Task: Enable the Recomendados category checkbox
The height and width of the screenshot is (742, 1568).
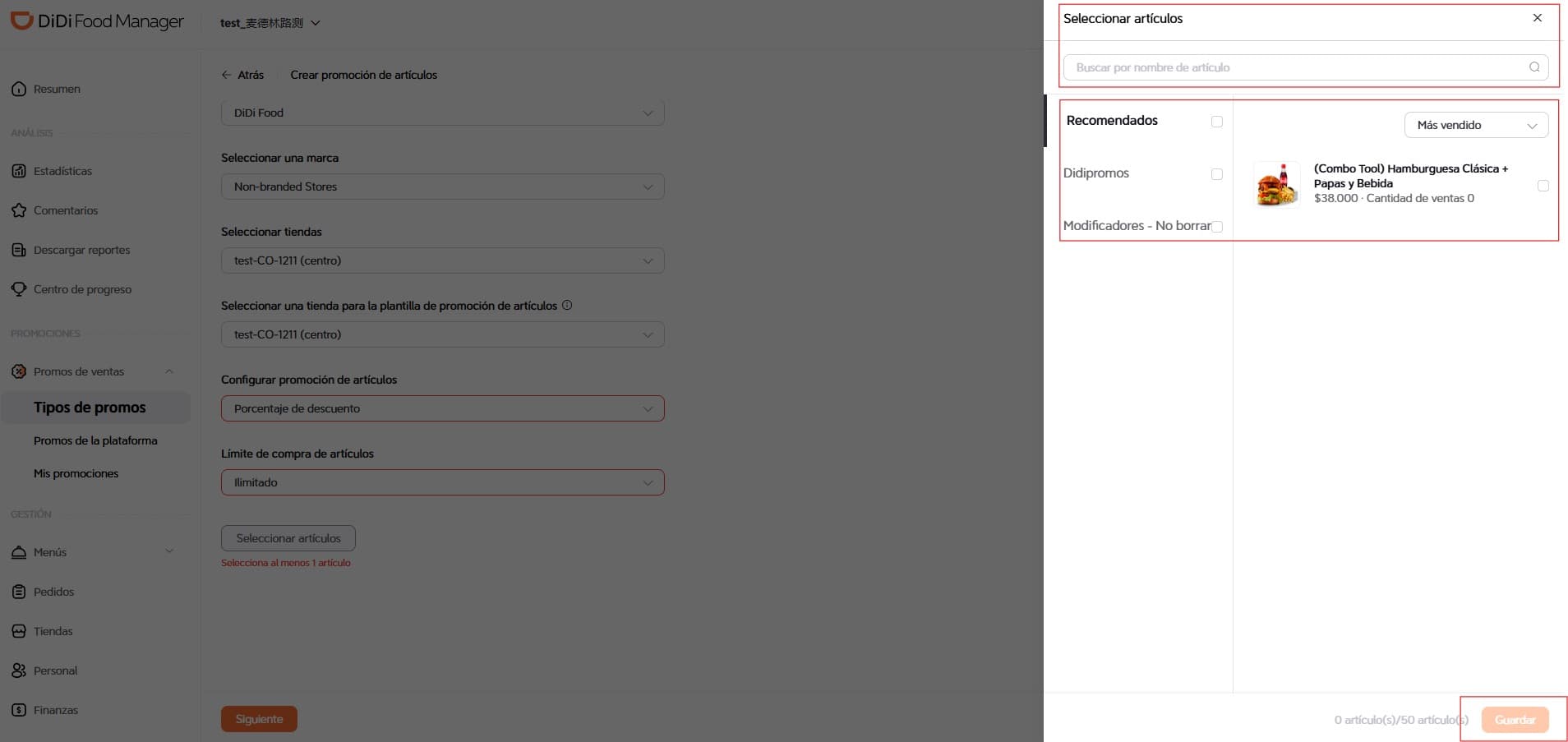Action: click(x=1217, y=121)
